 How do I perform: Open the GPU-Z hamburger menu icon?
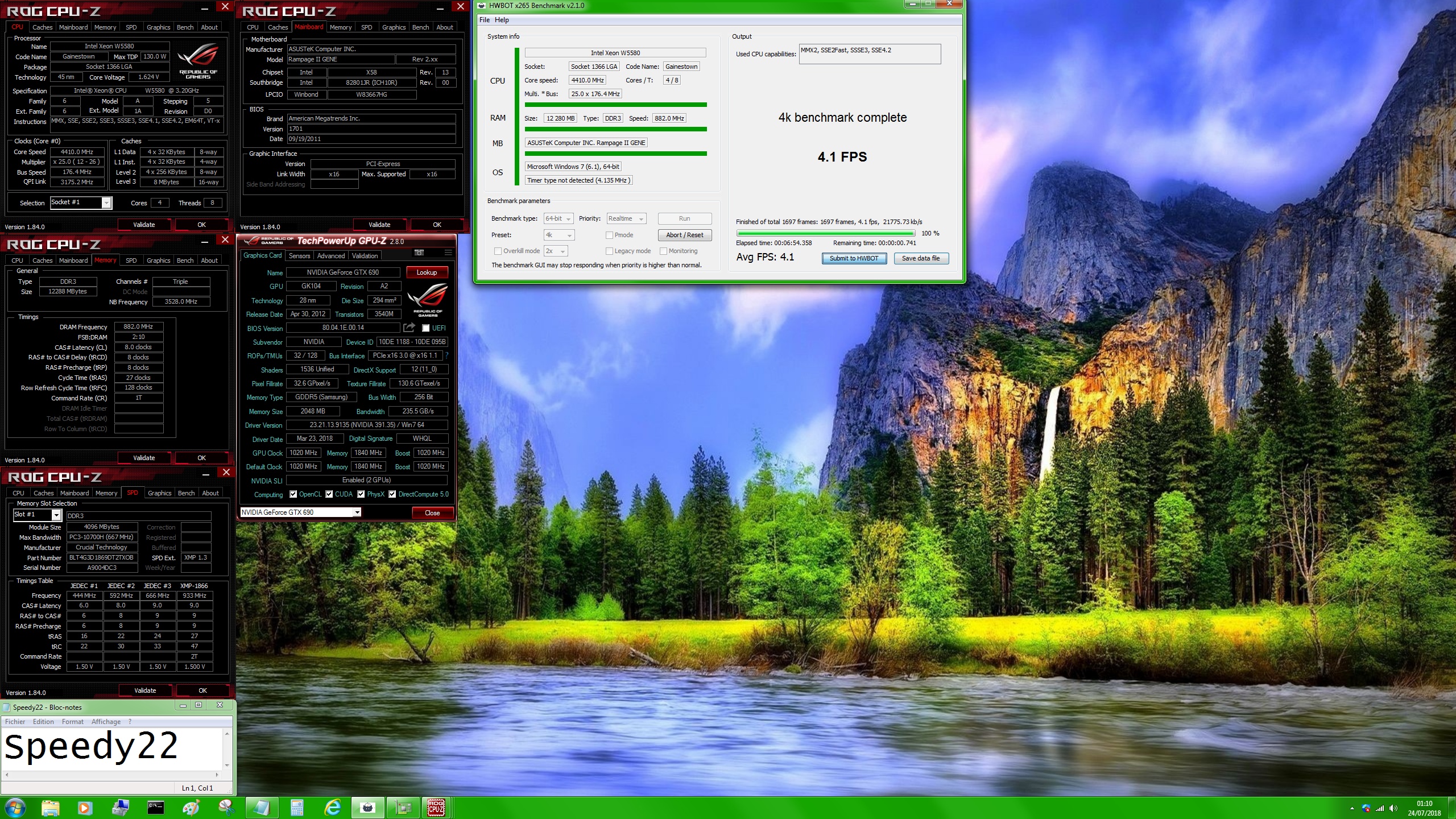[448, 253]
